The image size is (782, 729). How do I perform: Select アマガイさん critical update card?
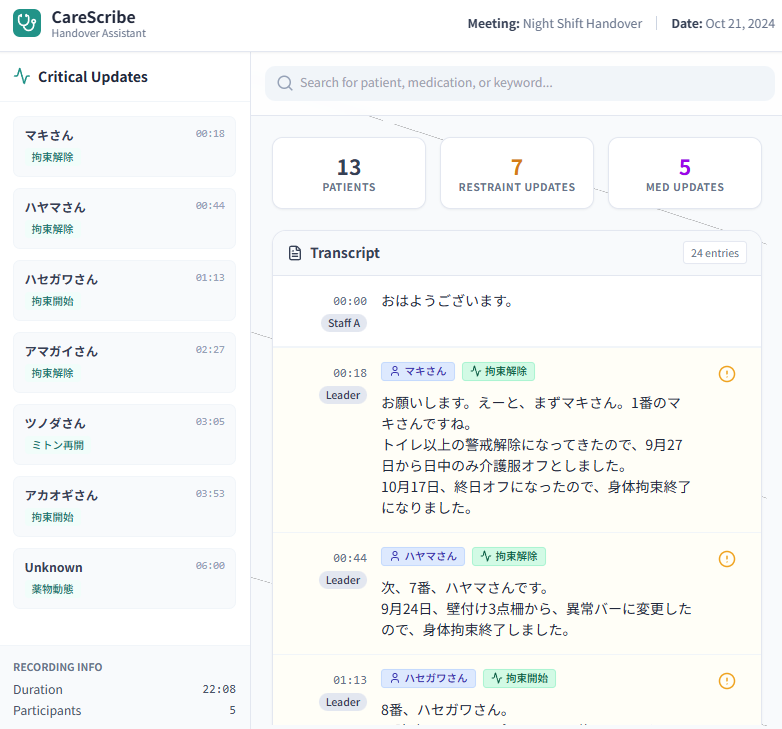[124, 362]
